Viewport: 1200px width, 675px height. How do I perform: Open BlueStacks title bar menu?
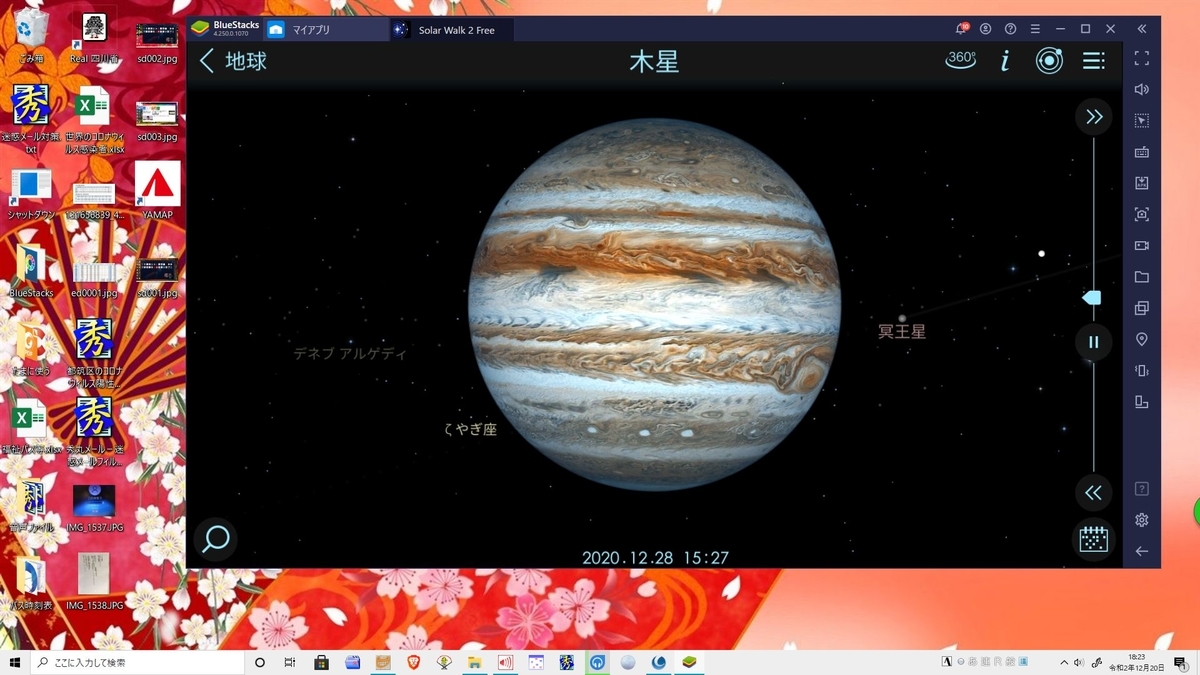tap(1036, 29)
